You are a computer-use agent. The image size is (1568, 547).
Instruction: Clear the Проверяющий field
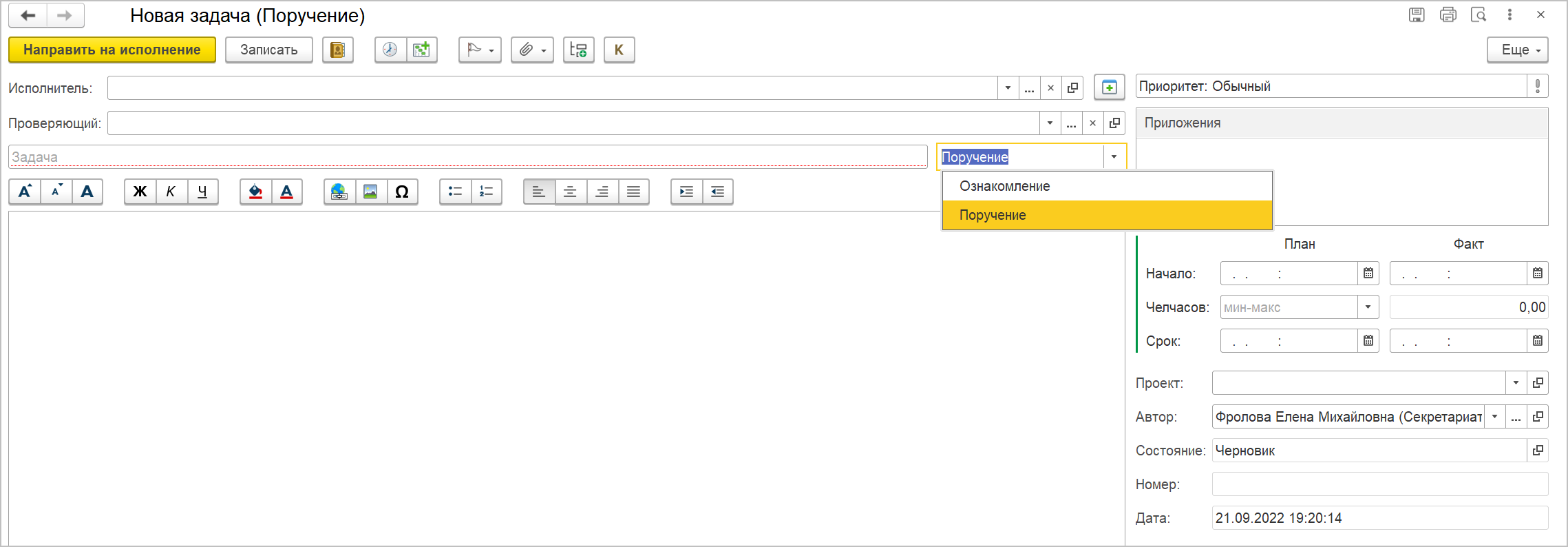click(x=1092, y=123)
